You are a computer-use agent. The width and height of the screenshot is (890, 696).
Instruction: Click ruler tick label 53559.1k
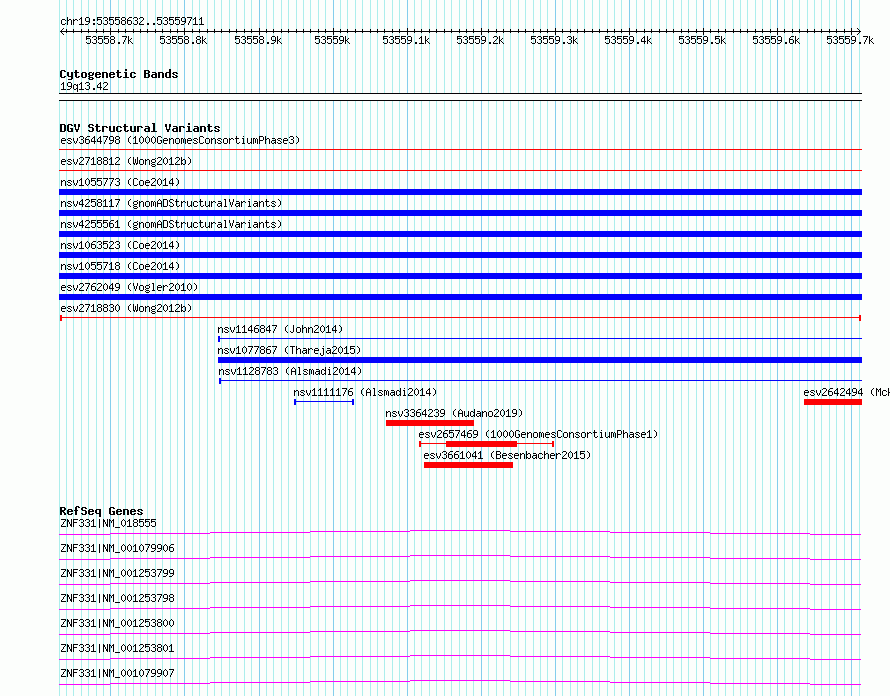click(x=406, y=40)
